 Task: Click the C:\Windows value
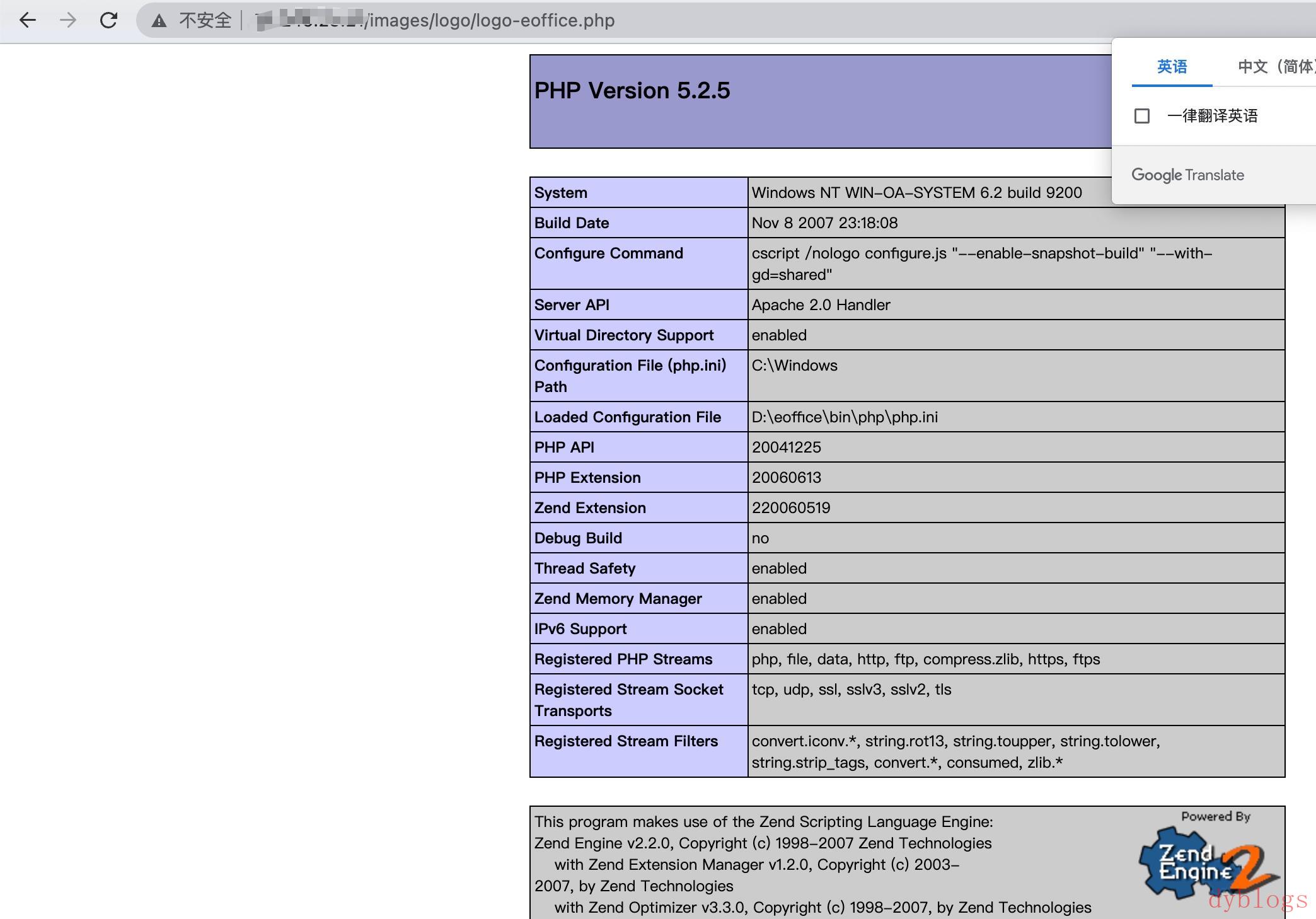[x=794, y=366]
